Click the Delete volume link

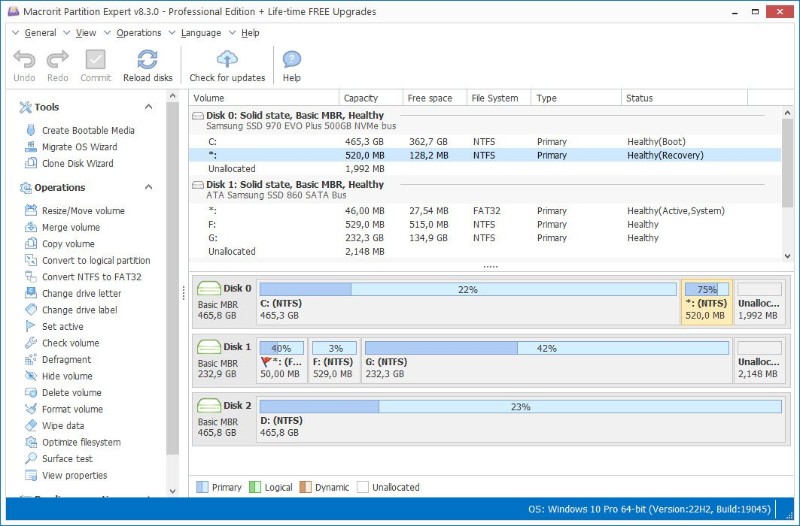pos(71,392)
